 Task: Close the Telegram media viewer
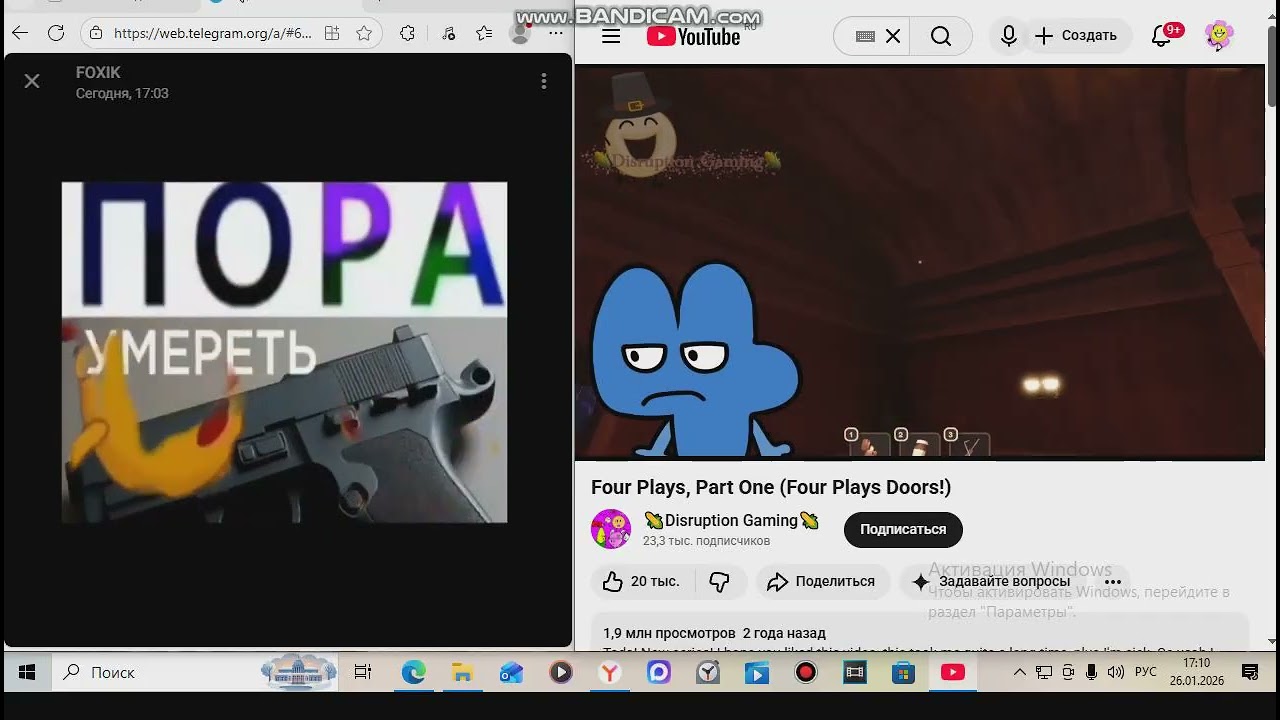(x=32, y=81)
